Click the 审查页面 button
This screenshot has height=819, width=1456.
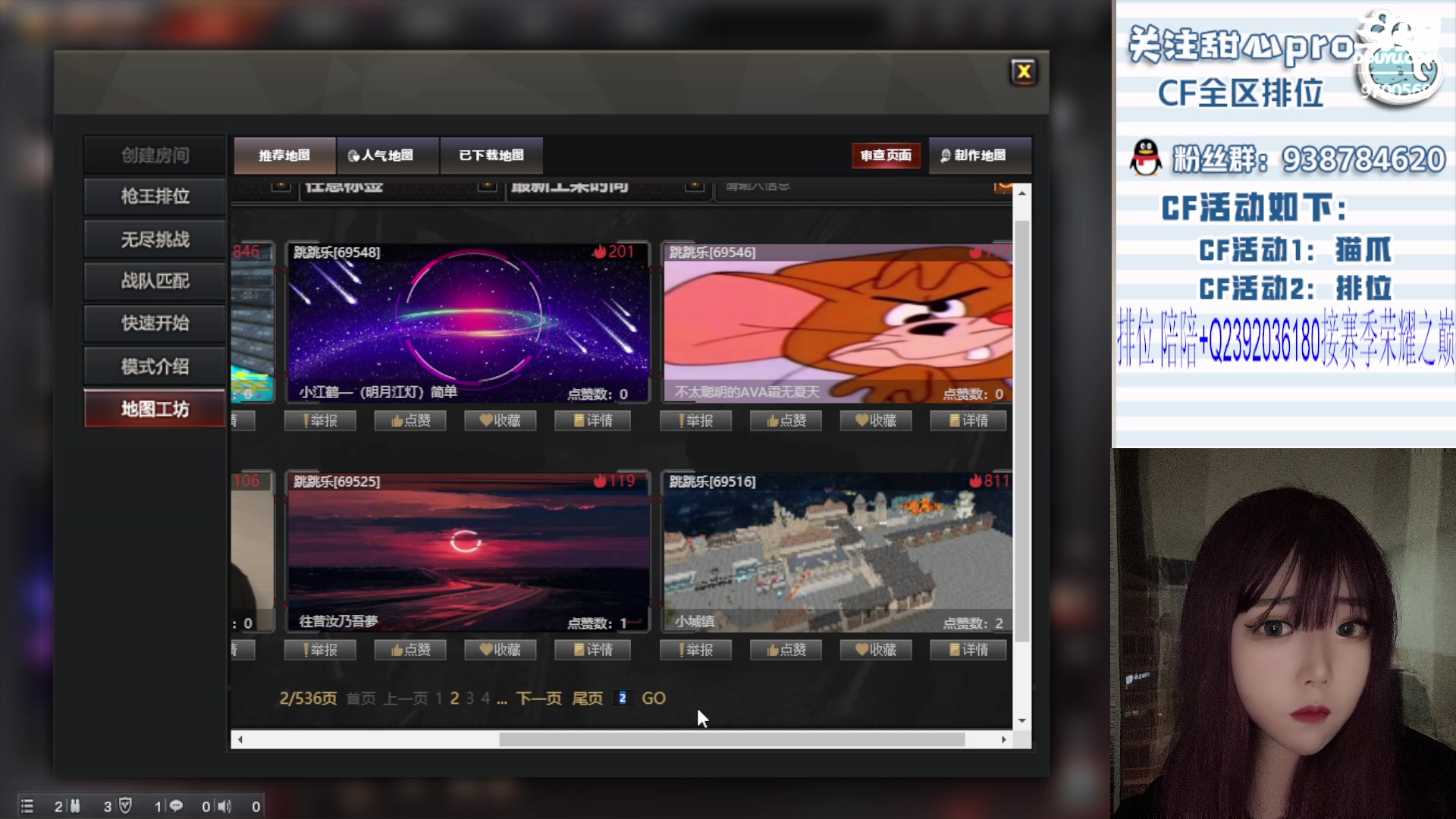coord(885,155)
